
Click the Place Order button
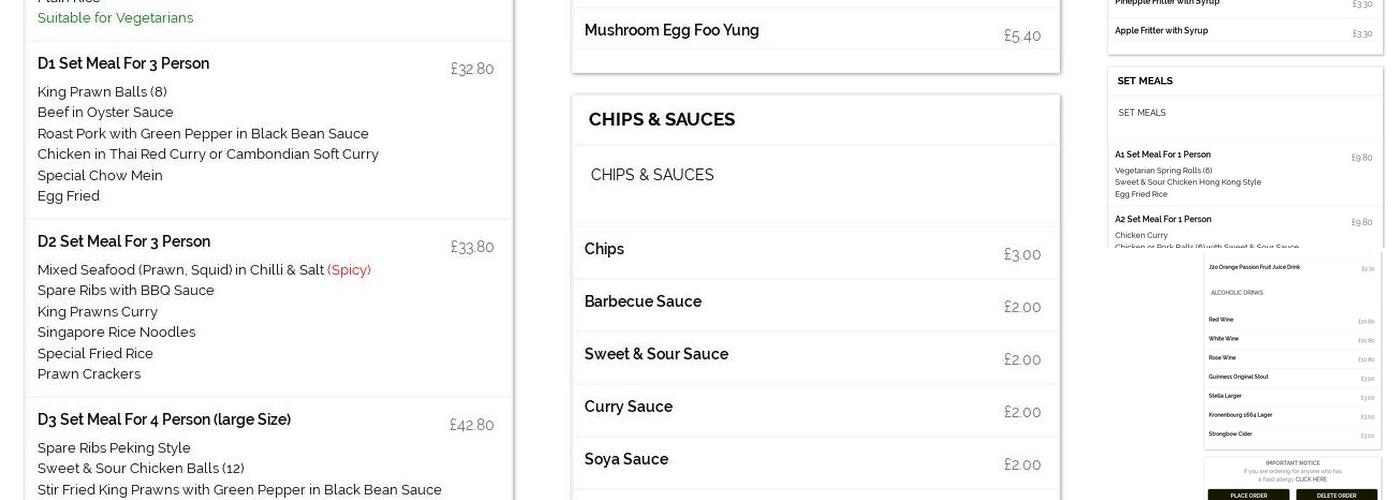(x=1248, y=495)
